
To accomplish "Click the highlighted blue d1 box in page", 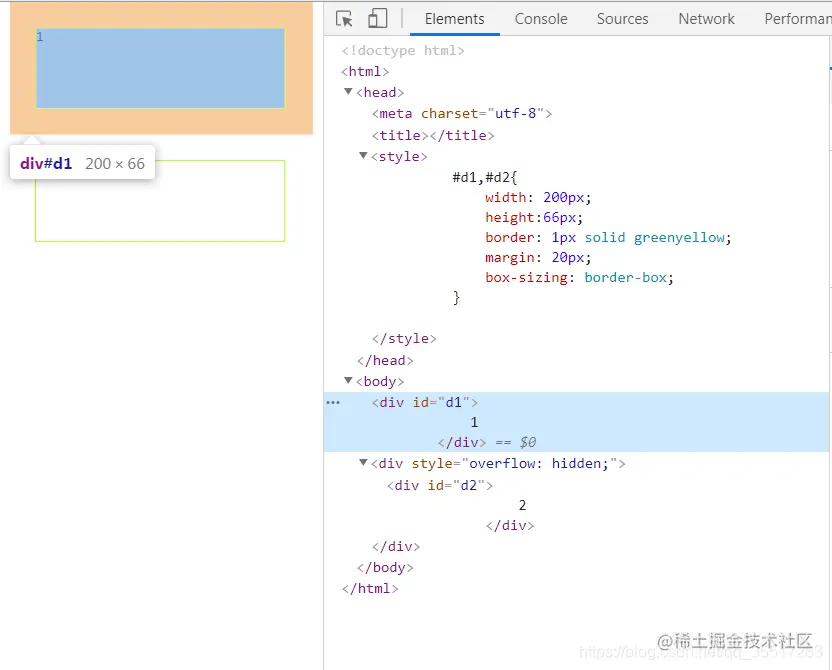I will pos(160,68).
